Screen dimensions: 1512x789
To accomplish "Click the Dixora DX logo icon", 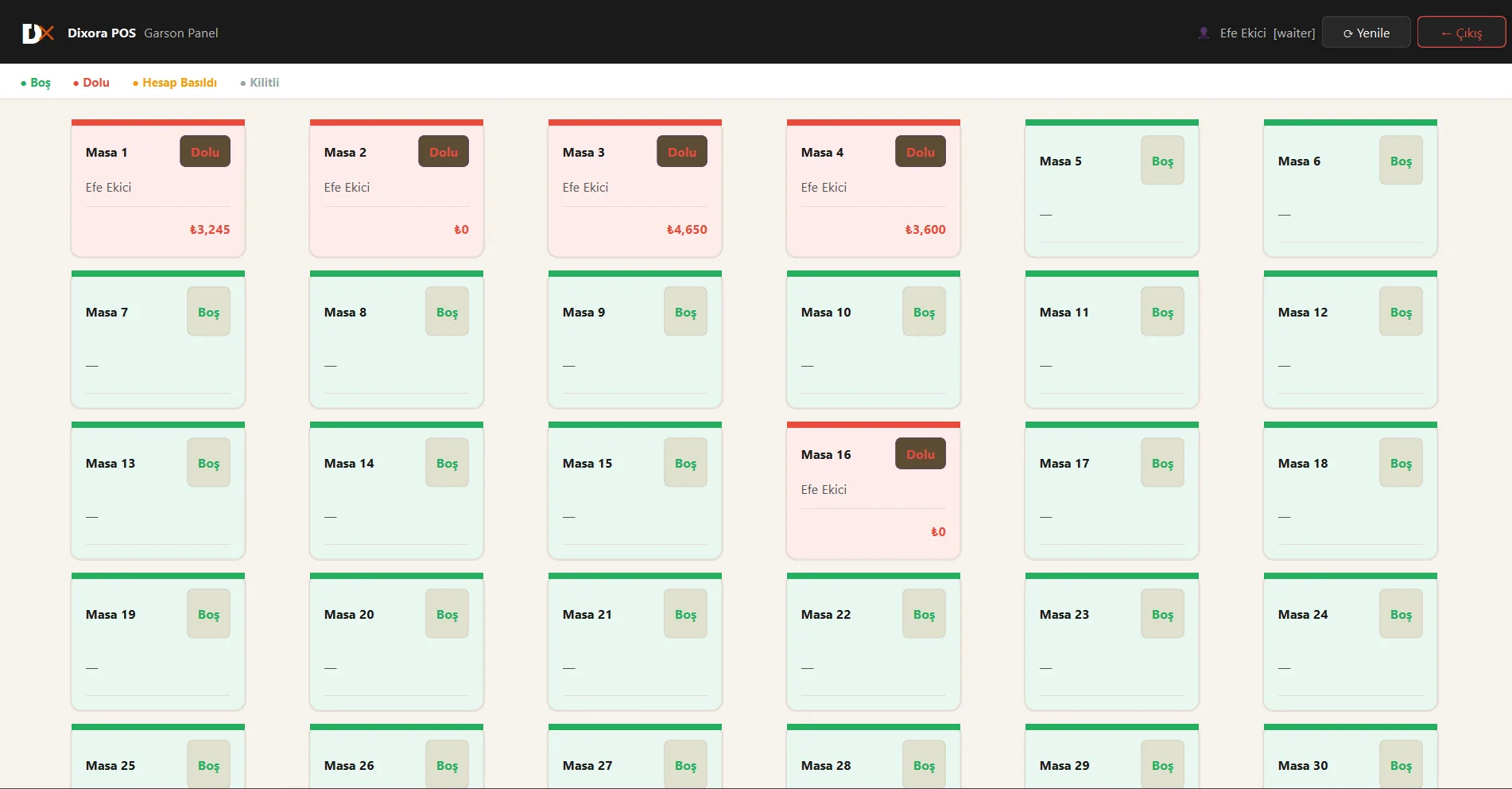I will (x=38, y=33).
